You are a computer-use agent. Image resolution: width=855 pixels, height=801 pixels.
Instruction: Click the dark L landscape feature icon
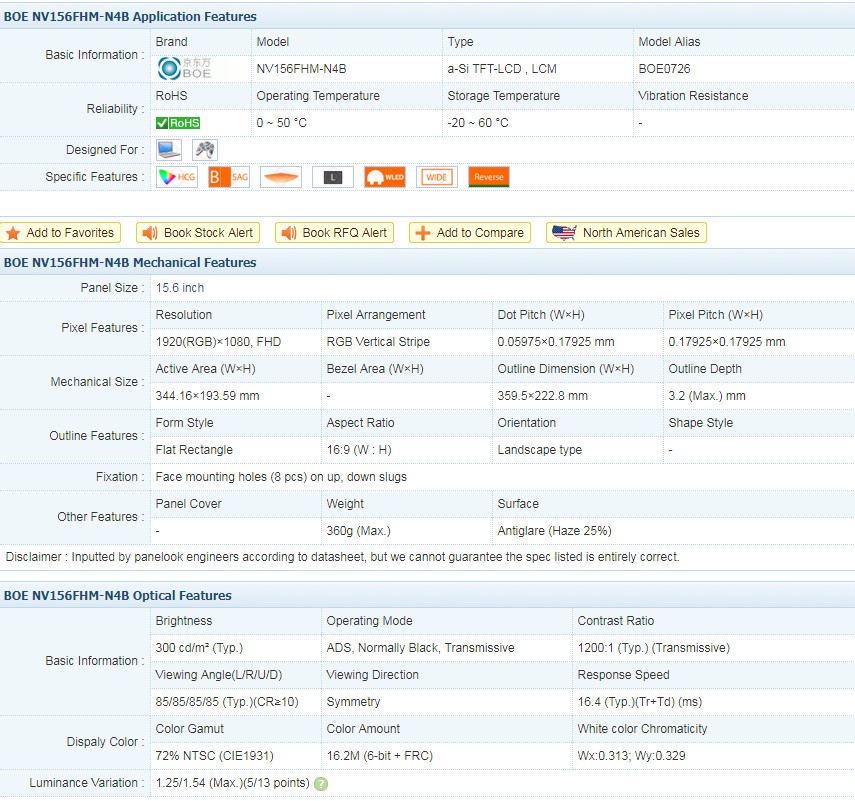(x=333, y=177)
